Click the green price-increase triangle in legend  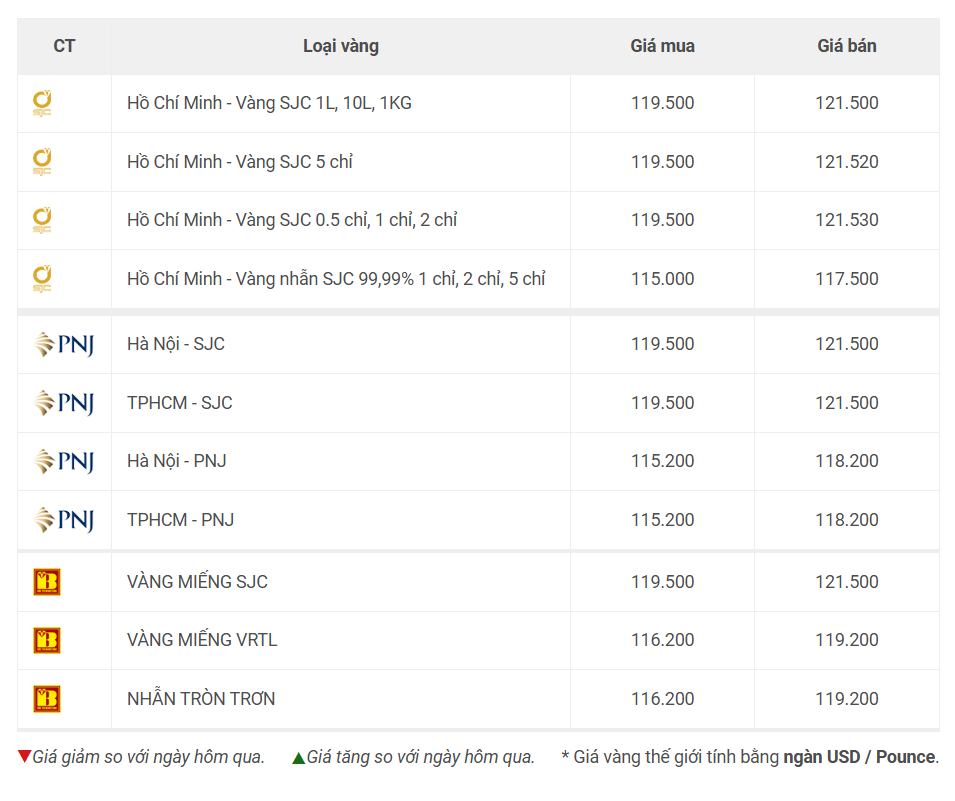[x=298, y=758]
